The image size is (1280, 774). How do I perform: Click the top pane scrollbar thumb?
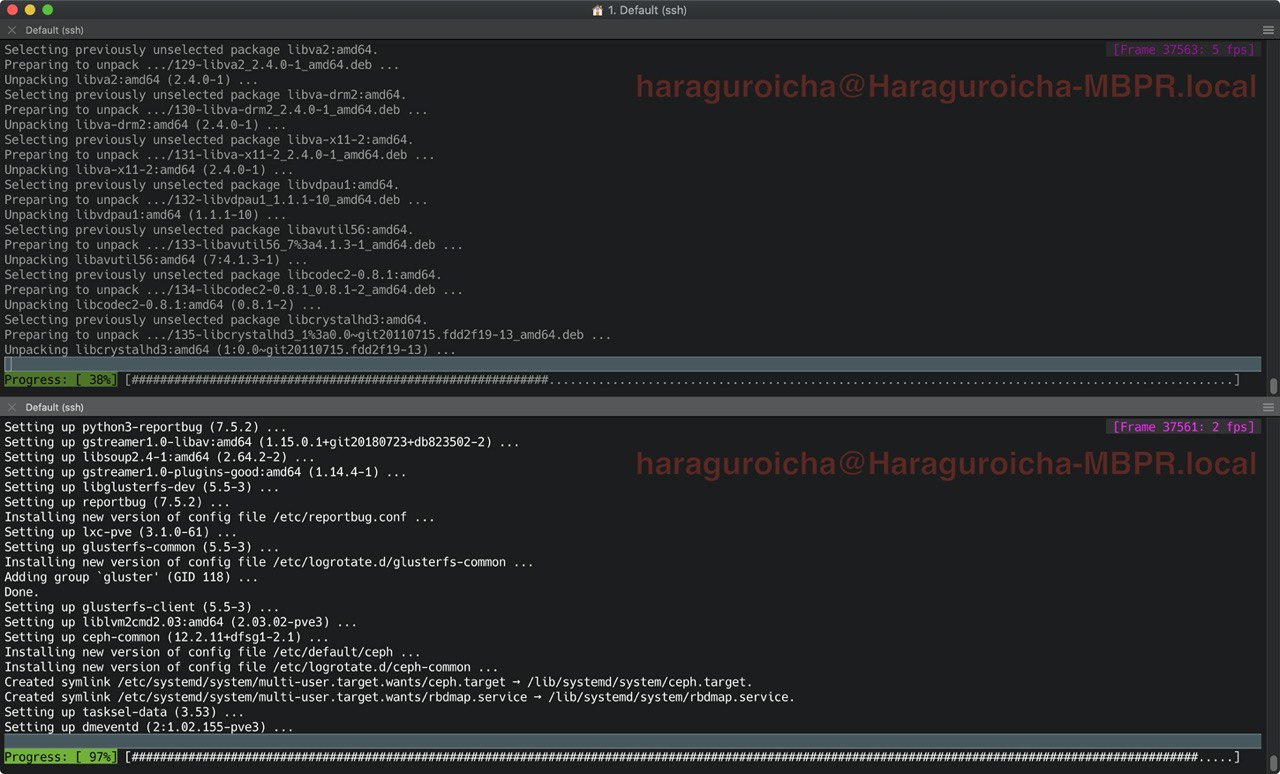click(1273, 386)
